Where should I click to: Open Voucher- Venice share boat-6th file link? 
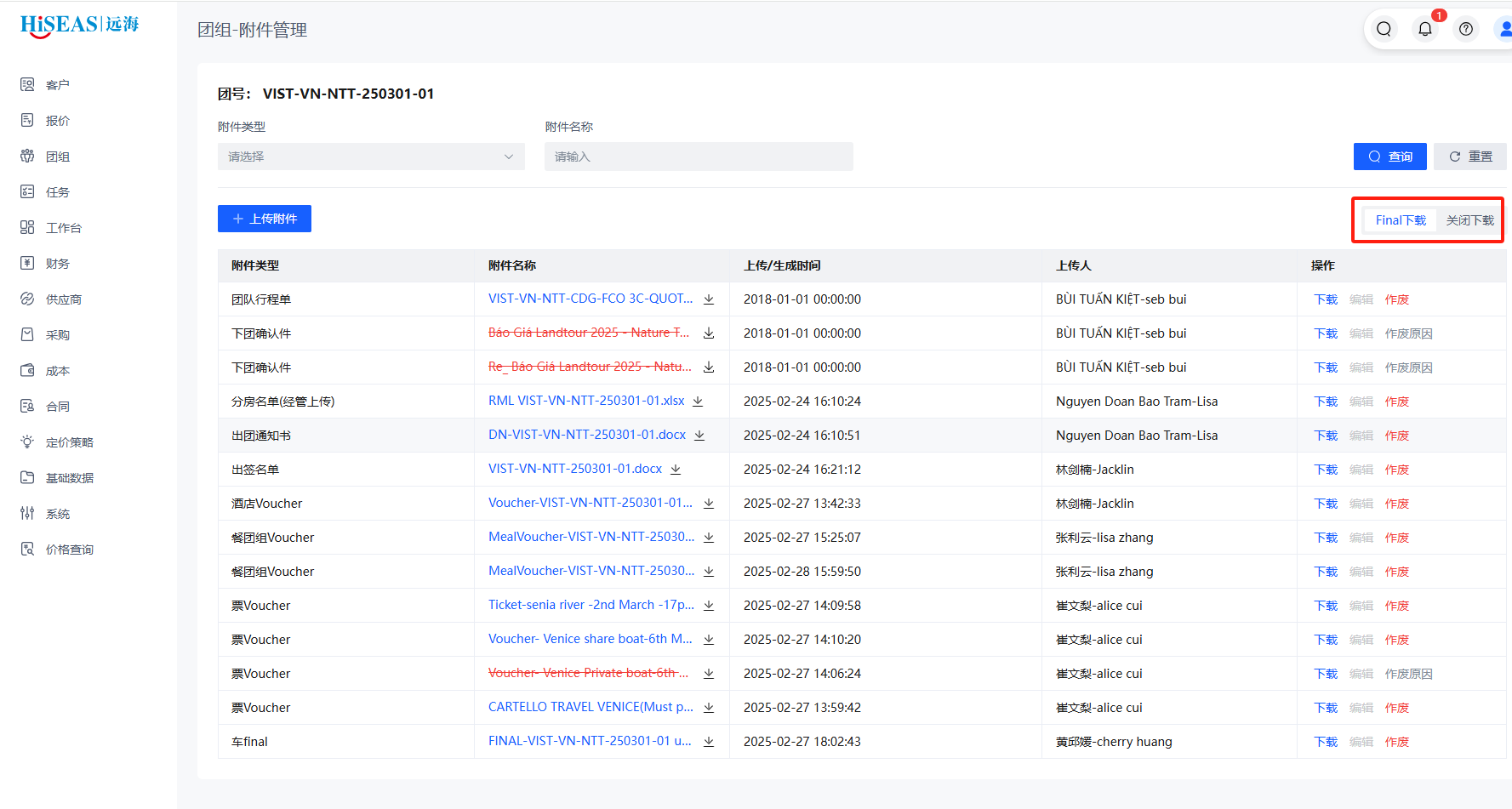pyautogui.click(x=591, y=639)
